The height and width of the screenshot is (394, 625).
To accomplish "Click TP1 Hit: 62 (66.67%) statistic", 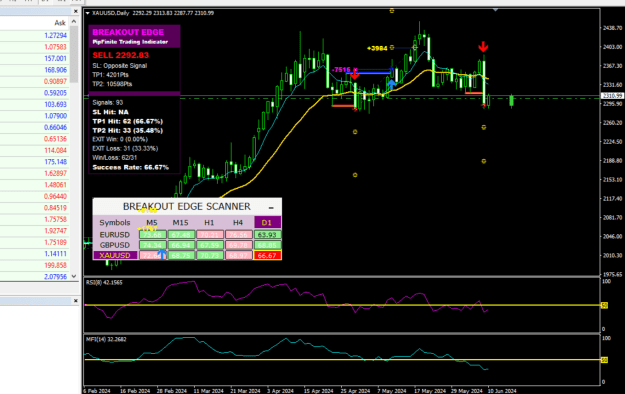I will click(128, 121).
